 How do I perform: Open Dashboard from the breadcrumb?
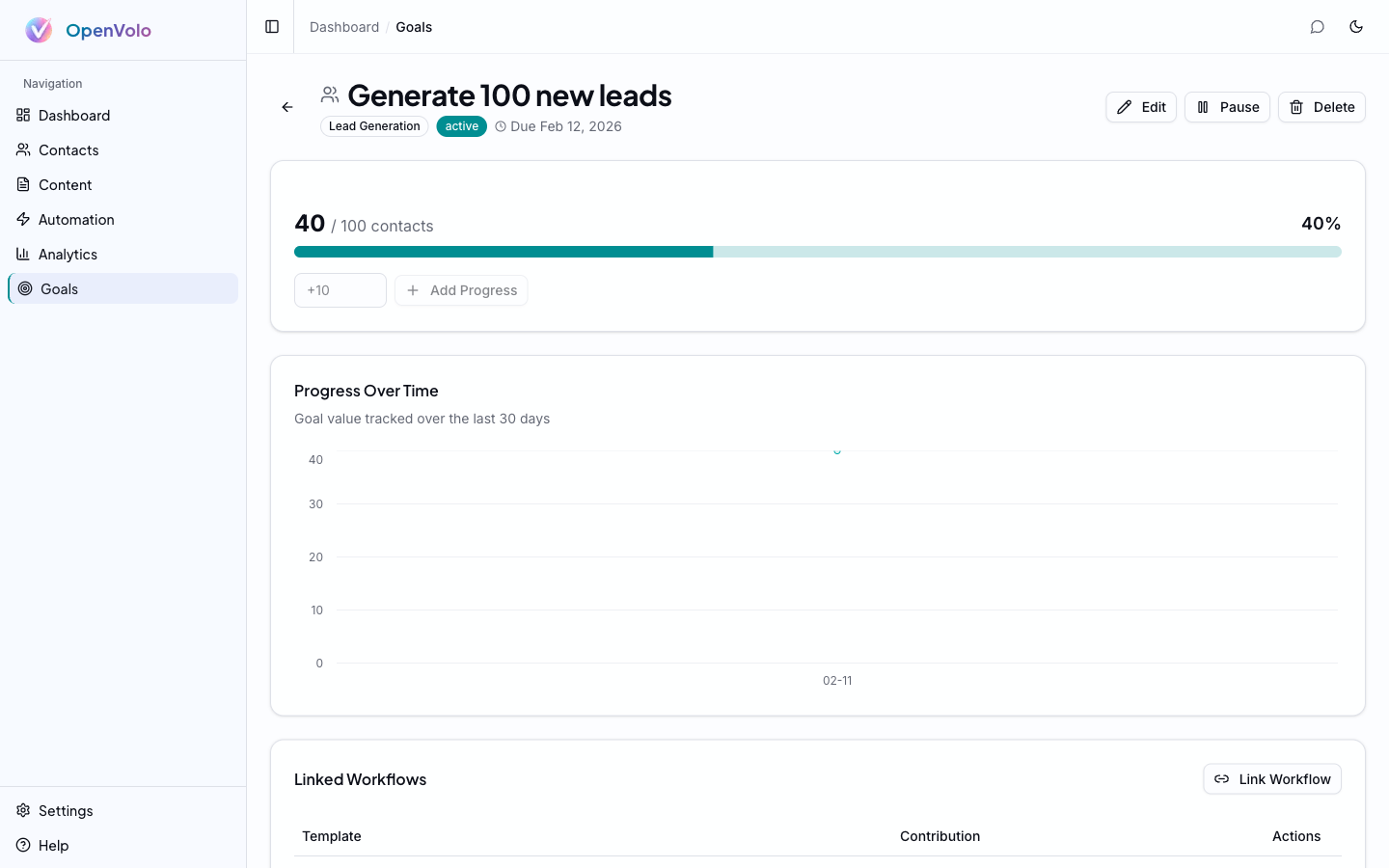tap(344, 27)
